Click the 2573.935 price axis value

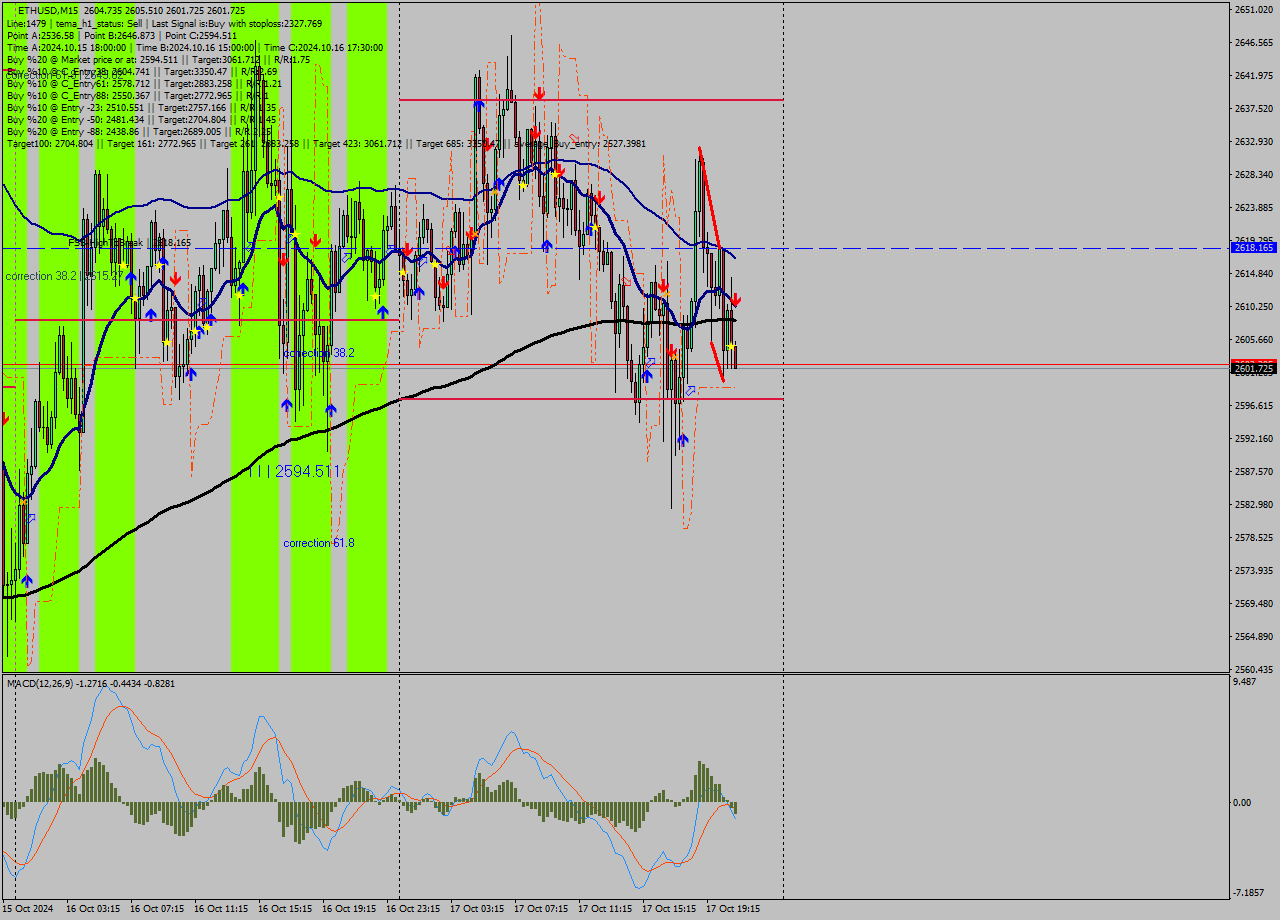[x=1253, y=570]
